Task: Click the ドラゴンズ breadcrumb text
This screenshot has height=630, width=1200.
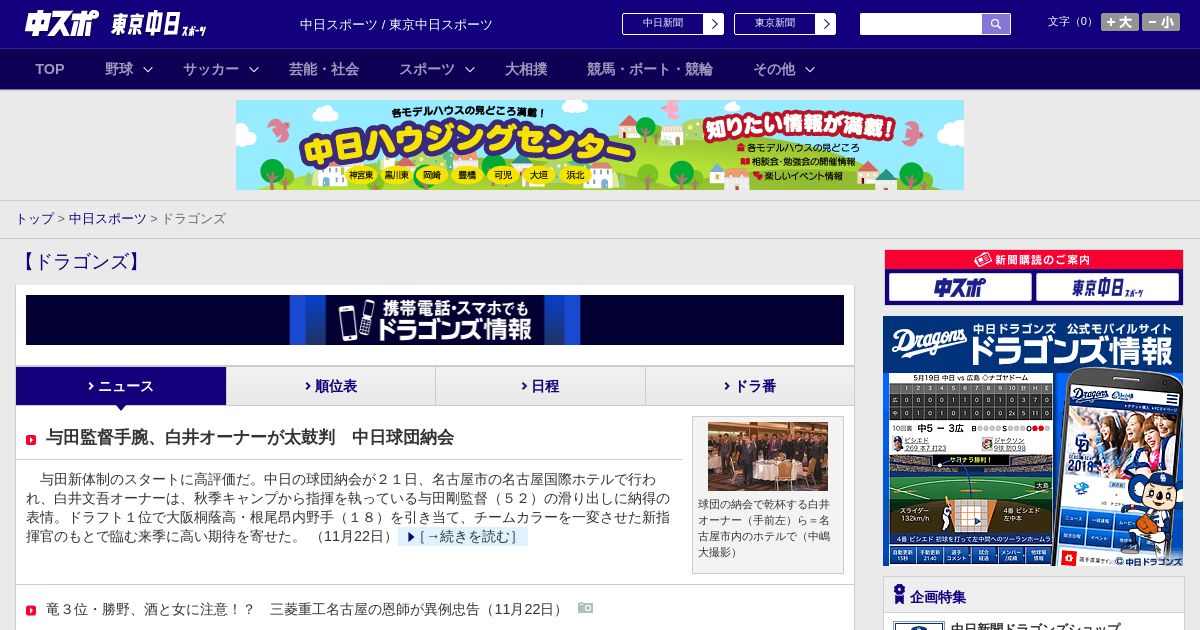Action: pos(193,218)
